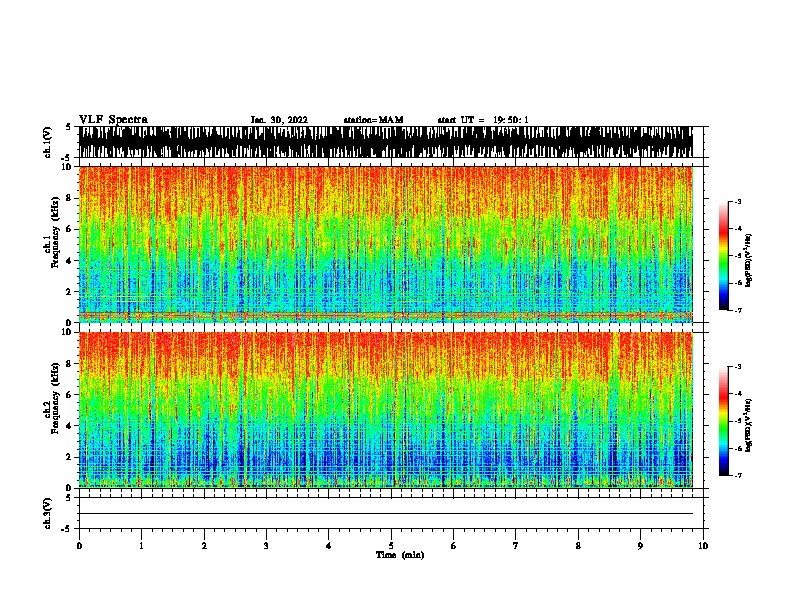Click time axis tick label "9"

[640, 546]
